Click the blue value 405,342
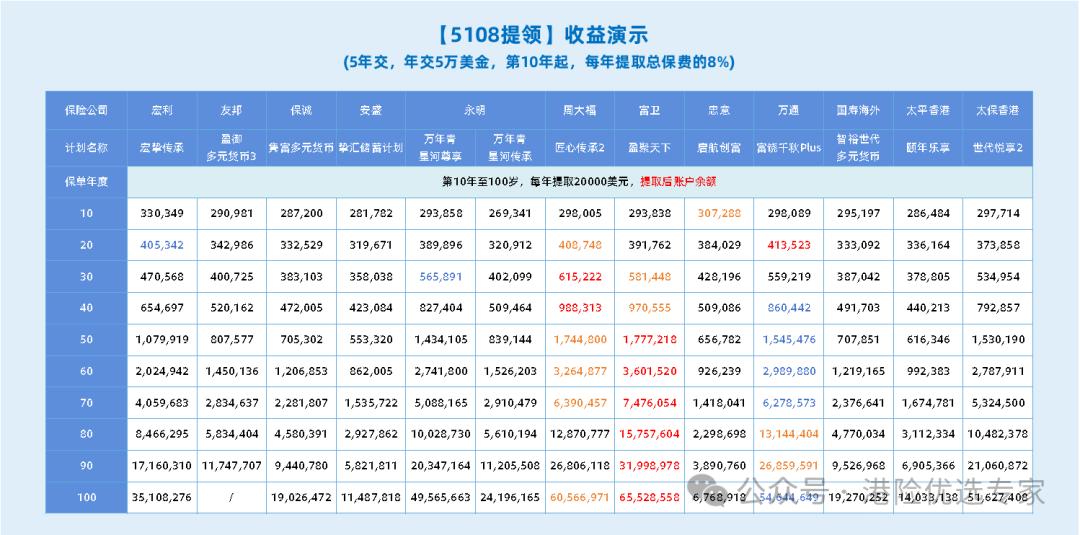The image size is (1080, 535). pyautogui.click(x=162, y=244)
